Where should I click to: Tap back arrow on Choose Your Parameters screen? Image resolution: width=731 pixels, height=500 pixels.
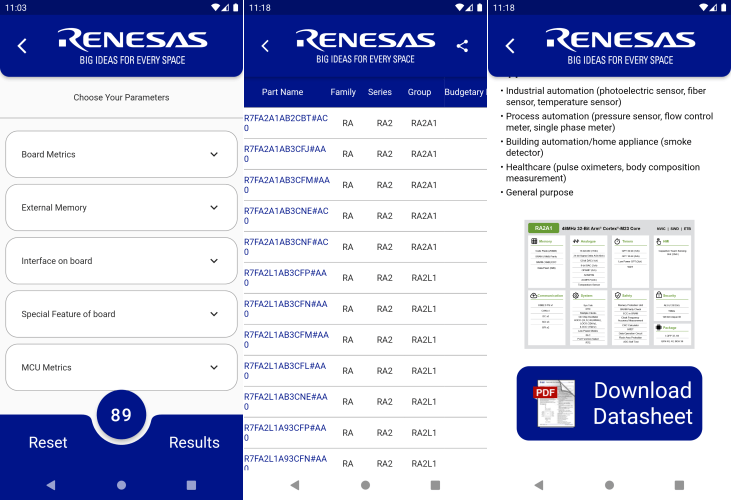tap(22, 46)
